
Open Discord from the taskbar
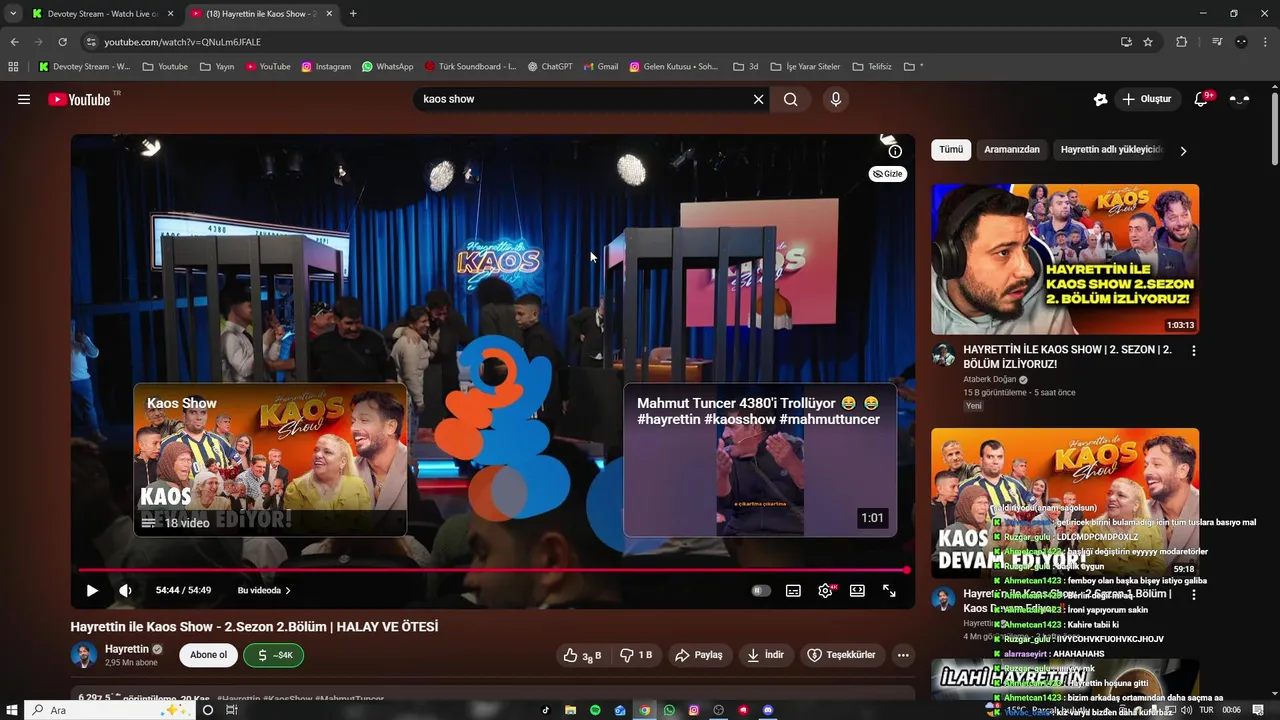[768, 710]
